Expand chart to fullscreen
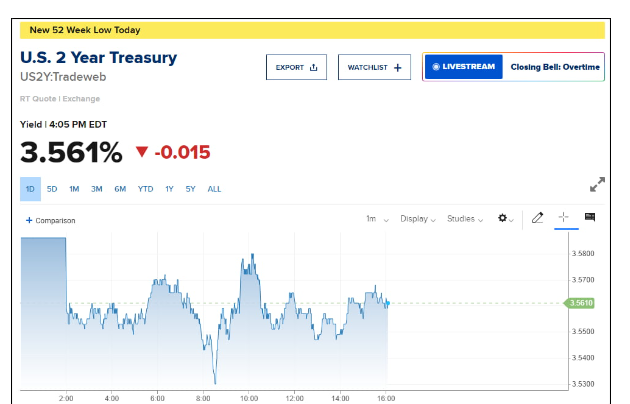 (x=597, y=185)
